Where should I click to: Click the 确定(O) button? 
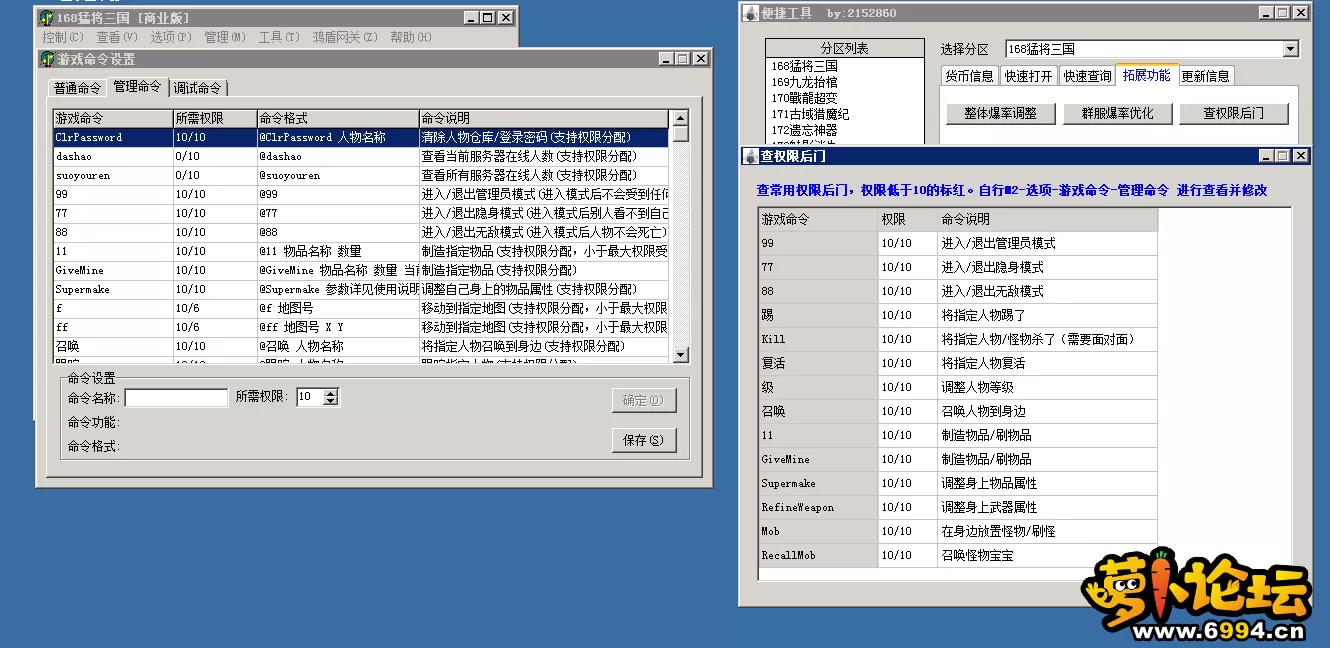pos(644,400)
